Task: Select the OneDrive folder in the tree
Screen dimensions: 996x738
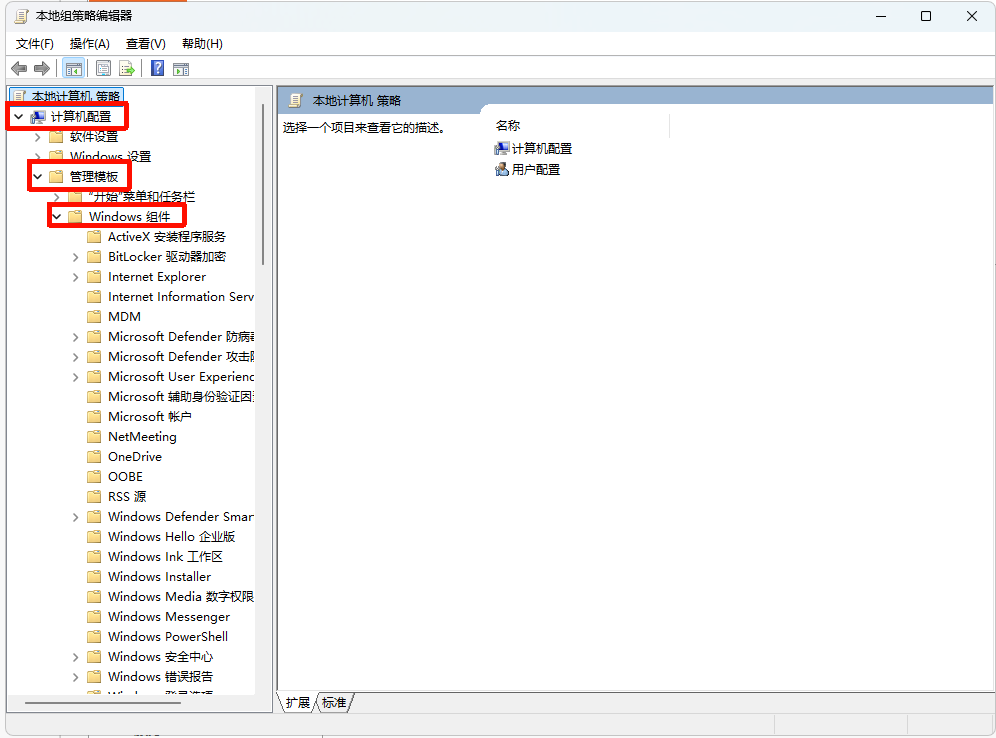Action: [x=134, y=457]
